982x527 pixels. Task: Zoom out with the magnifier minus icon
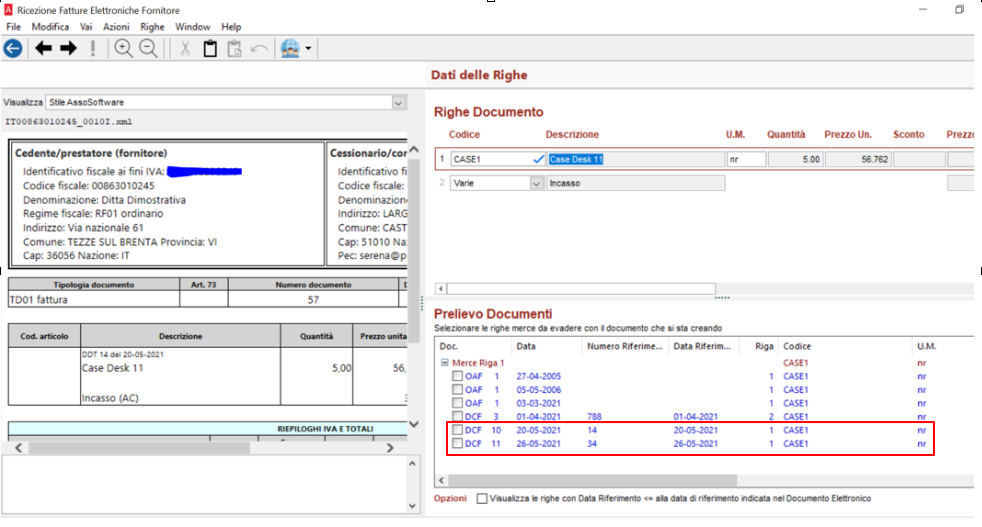pyautogui.click(x=148, y=48)
